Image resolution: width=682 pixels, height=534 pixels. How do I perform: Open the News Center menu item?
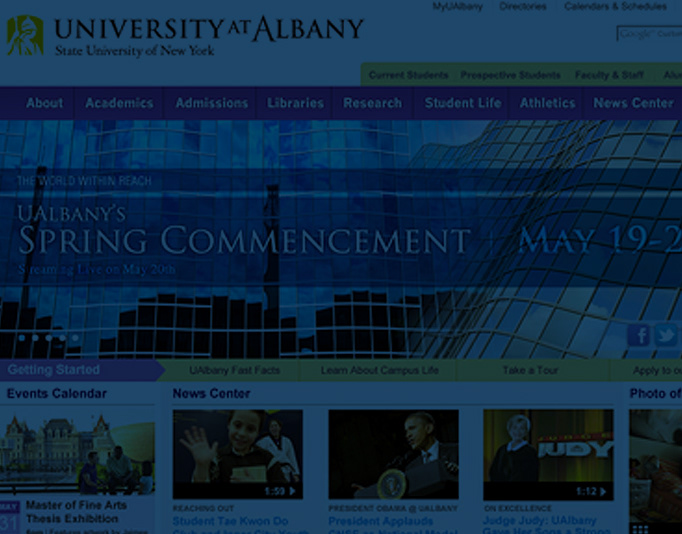pyautogui.click(x=633, y=103)
